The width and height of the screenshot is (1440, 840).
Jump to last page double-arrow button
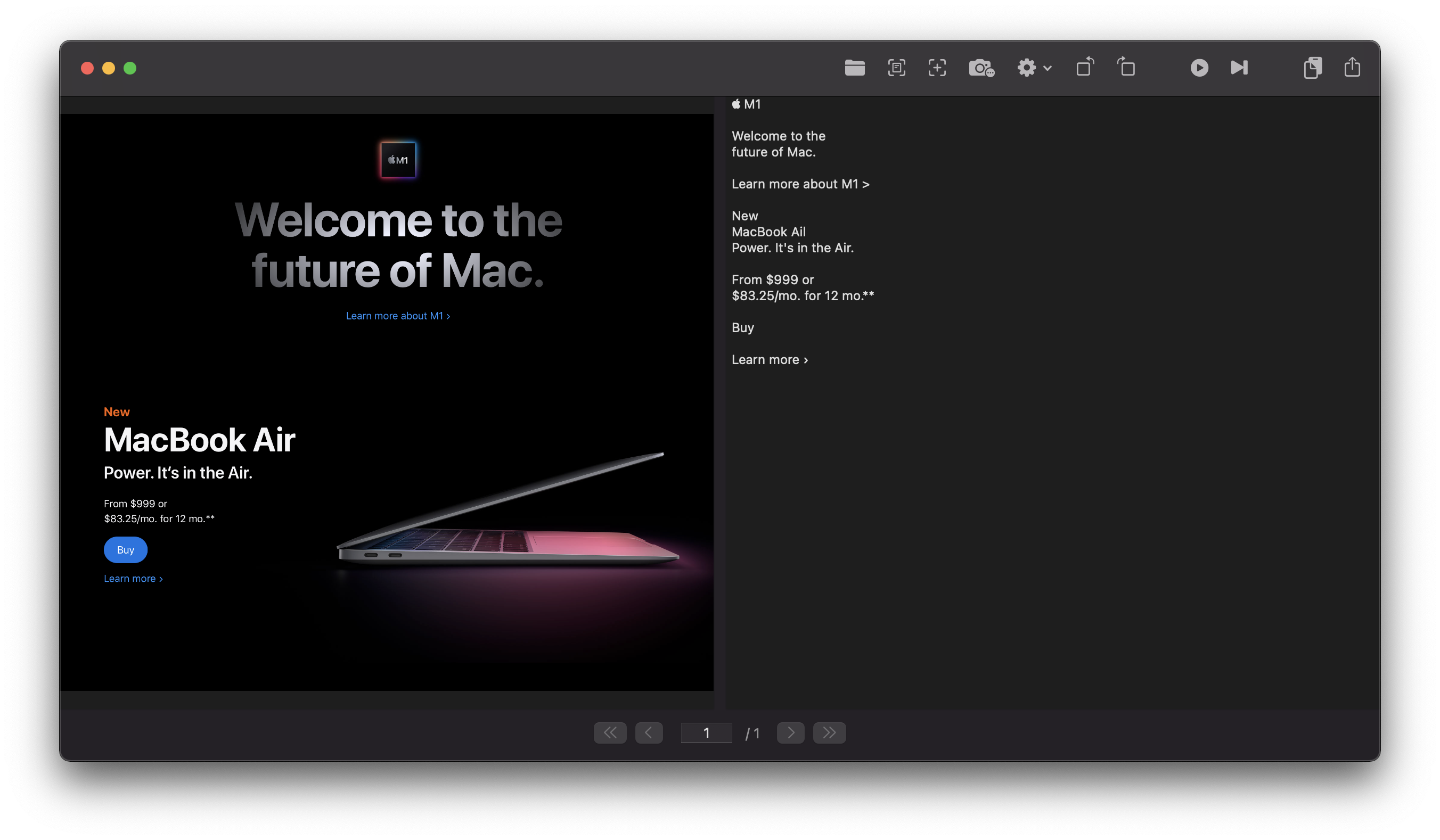(830, 733)
